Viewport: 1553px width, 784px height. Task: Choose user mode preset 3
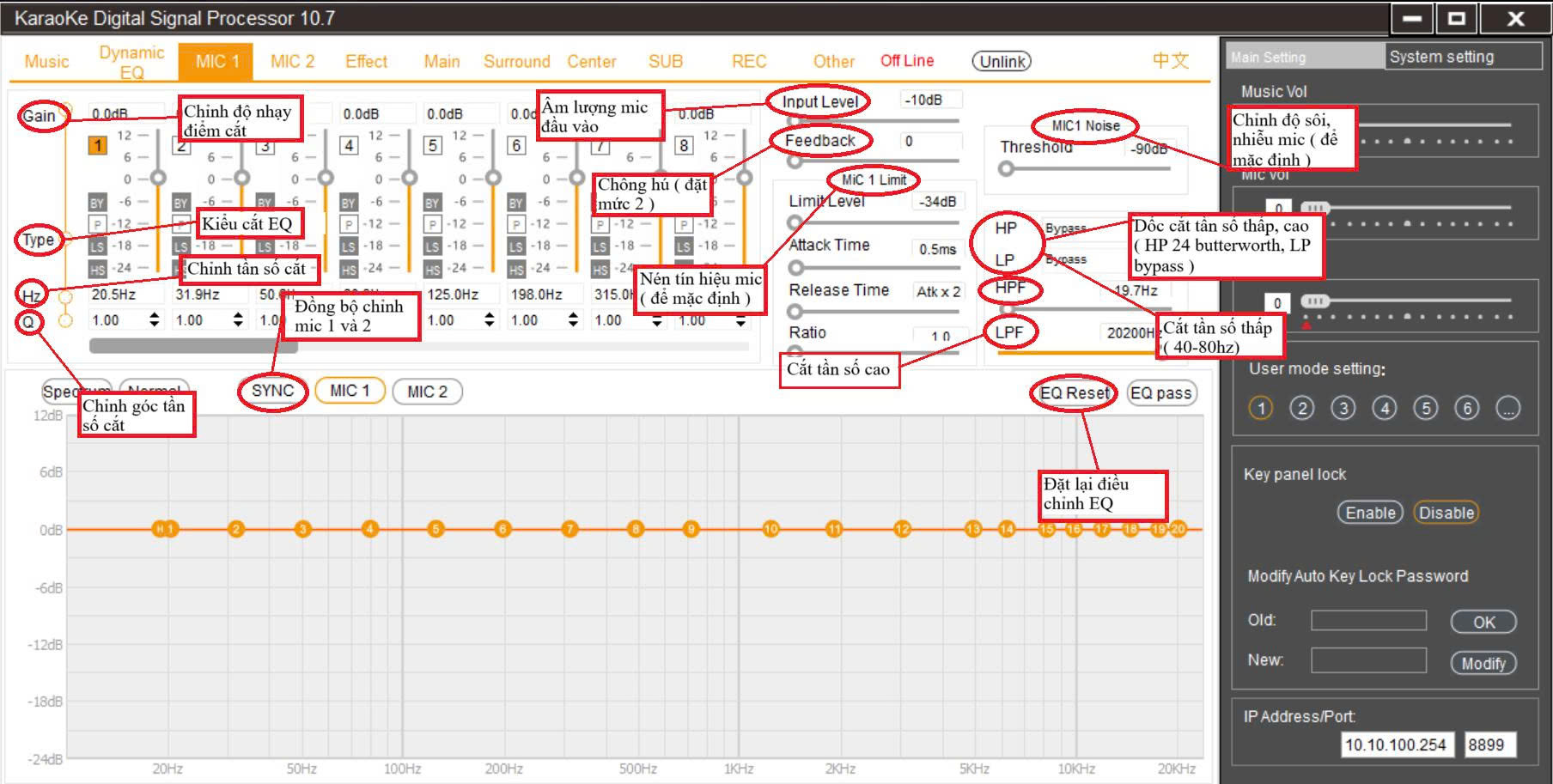pyautogui.click(x=1343, y=408)
